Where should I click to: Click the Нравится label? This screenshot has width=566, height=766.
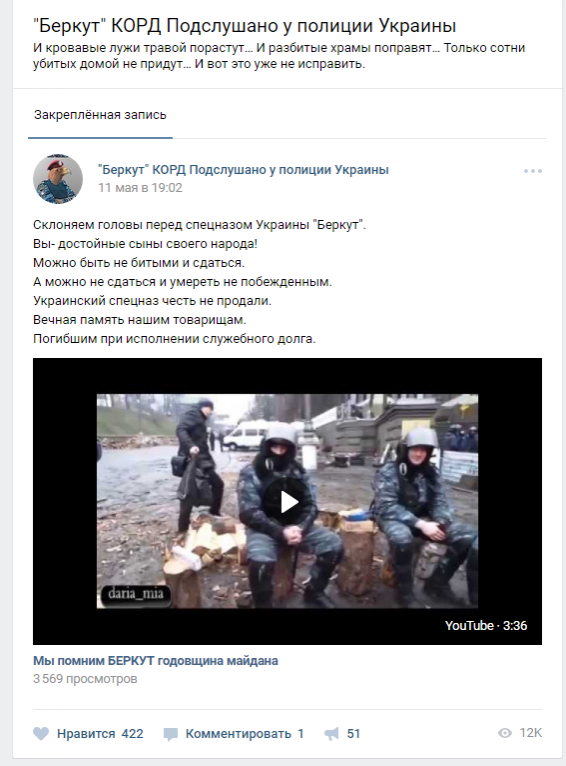click(x=86, y=734)
